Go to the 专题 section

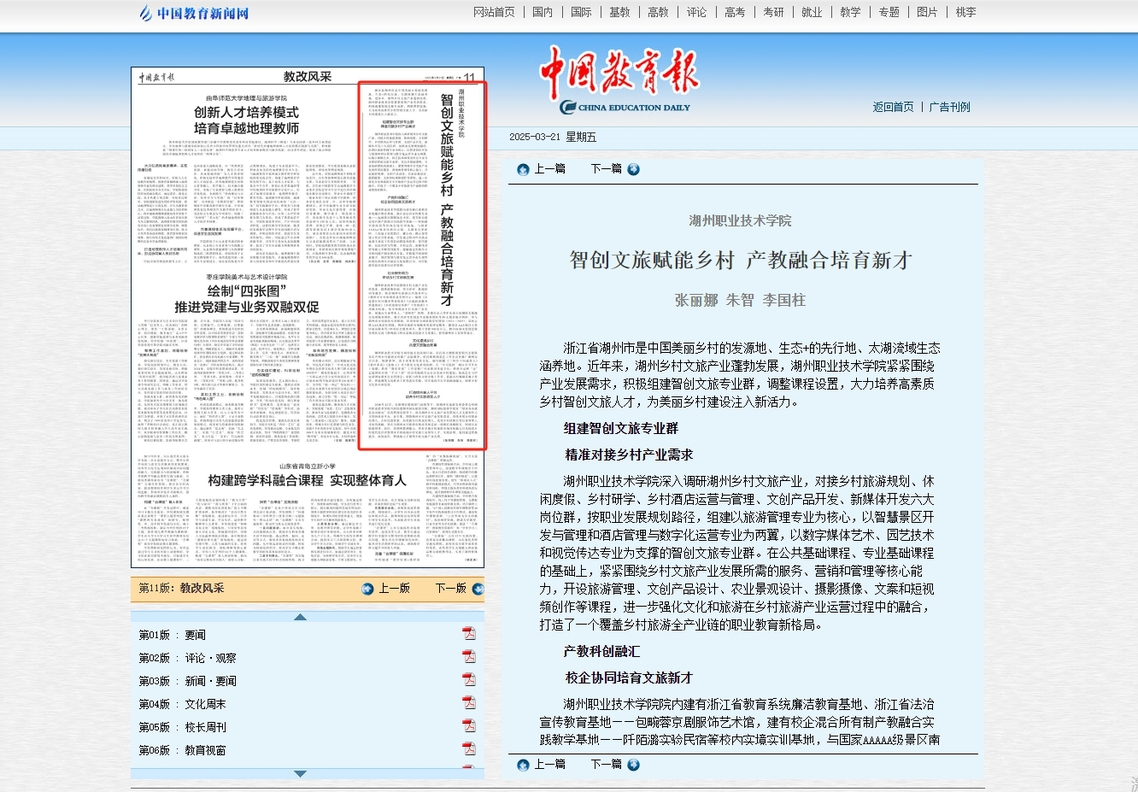click(888, 12)
